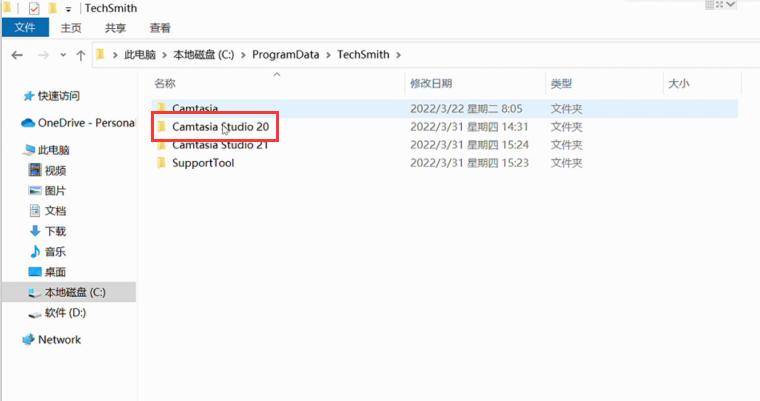760x401 pixels.
Task: Click the Back navigation arrow
Action: coord(17,54)
